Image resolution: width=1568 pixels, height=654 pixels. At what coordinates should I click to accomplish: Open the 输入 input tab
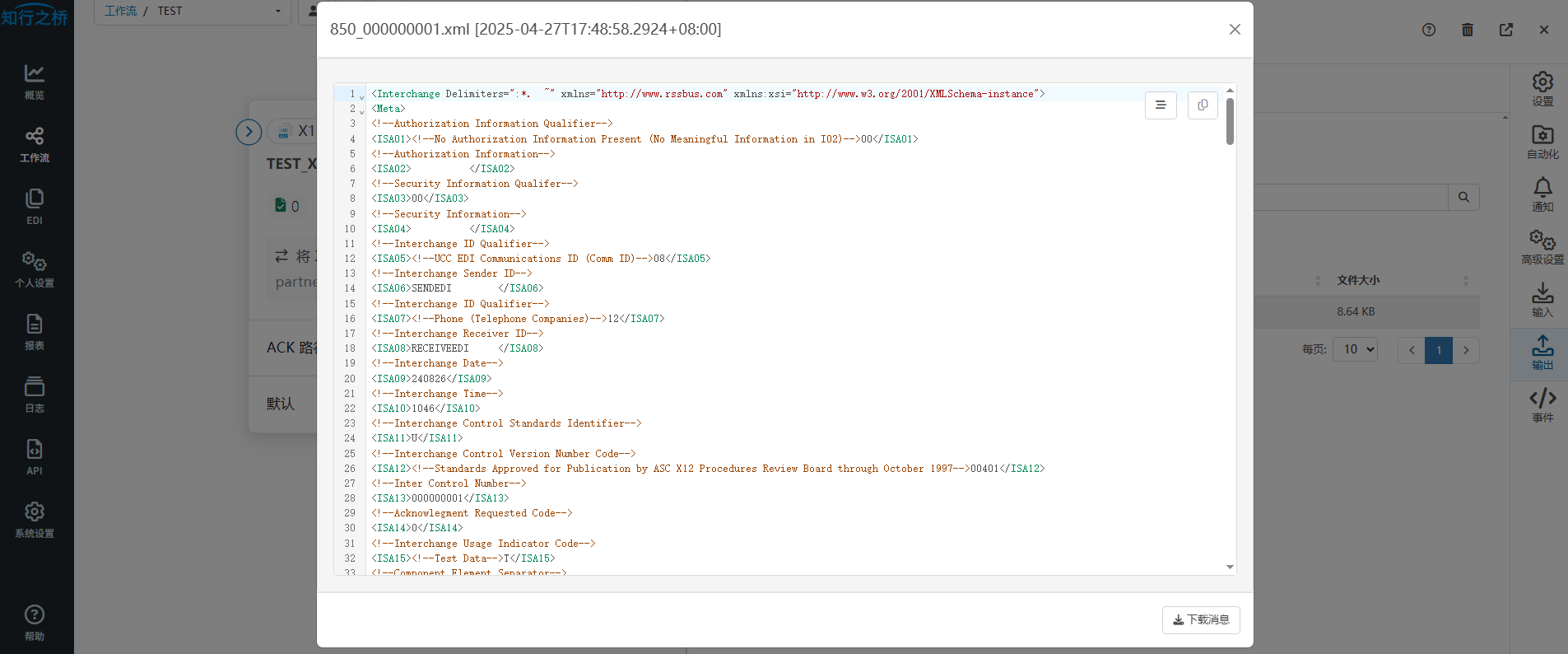(1542, 300)
